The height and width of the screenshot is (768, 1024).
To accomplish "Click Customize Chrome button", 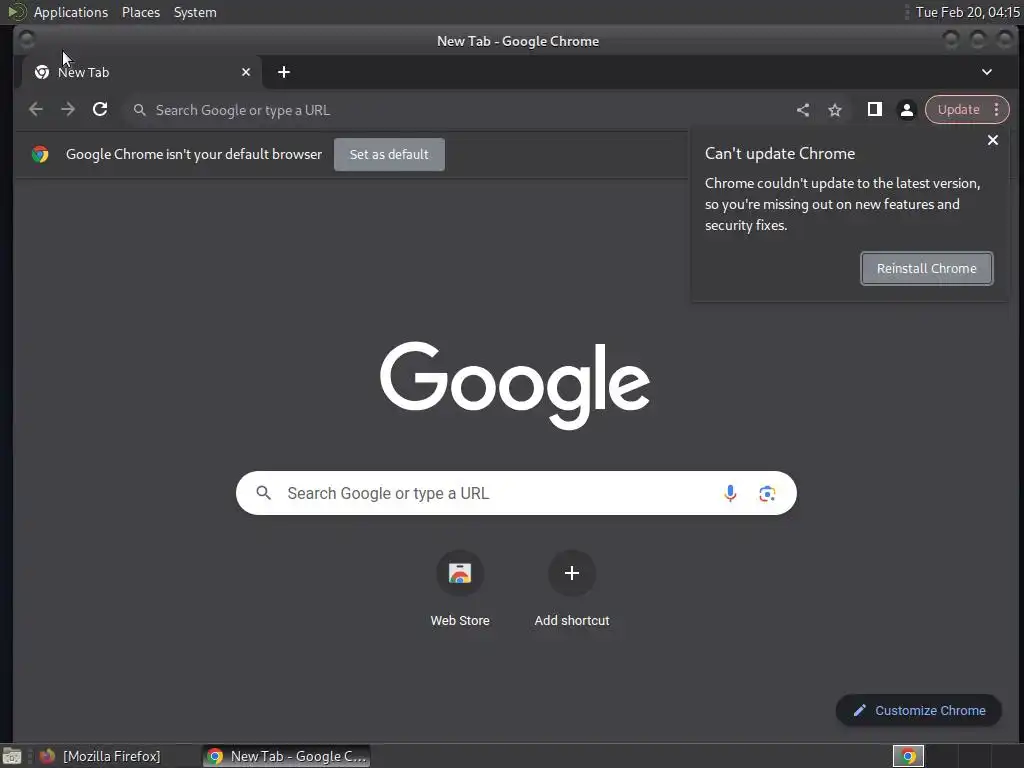I will click(919, 711).
